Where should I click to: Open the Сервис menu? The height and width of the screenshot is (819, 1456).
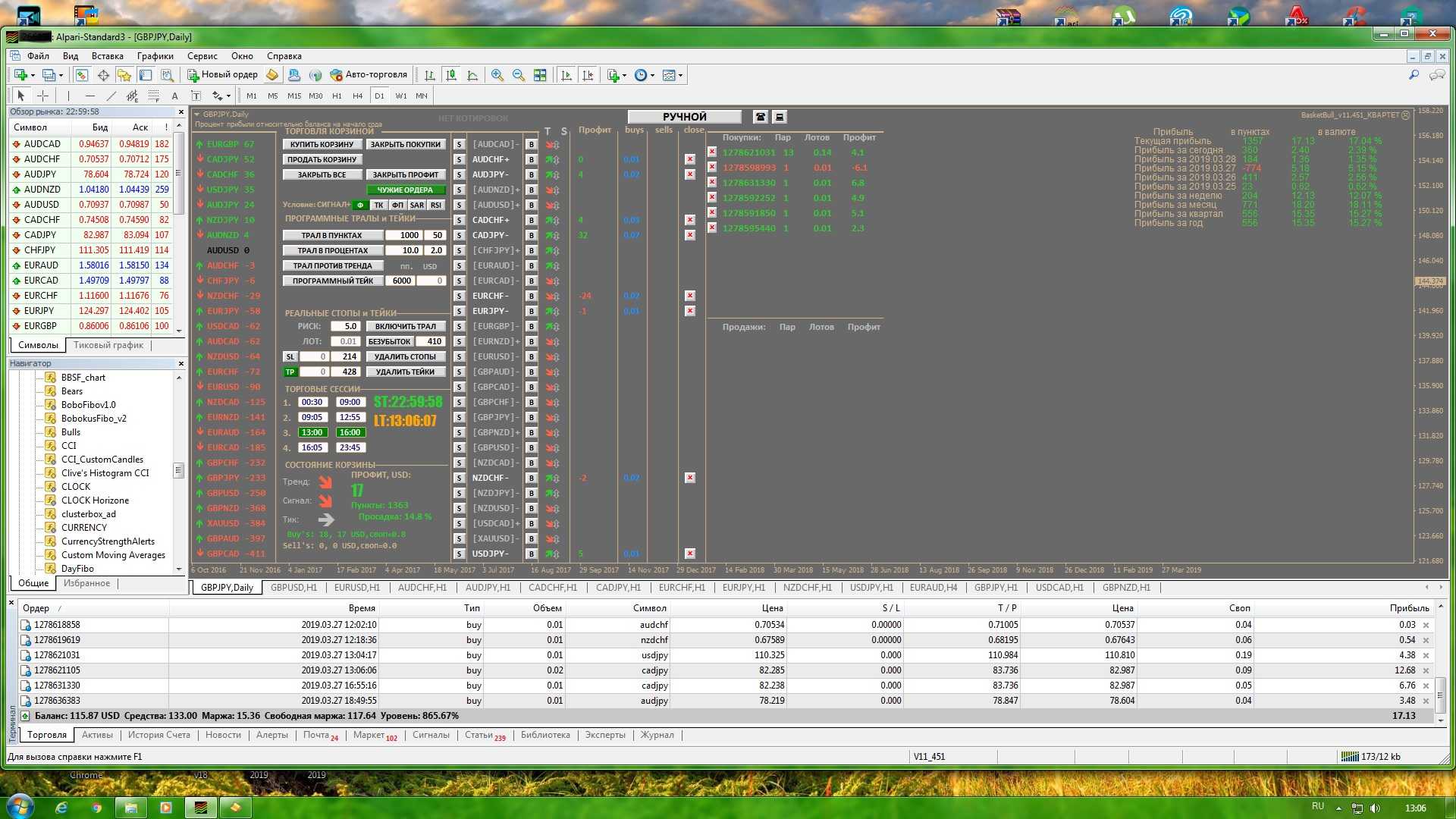(x=202, y=56)
